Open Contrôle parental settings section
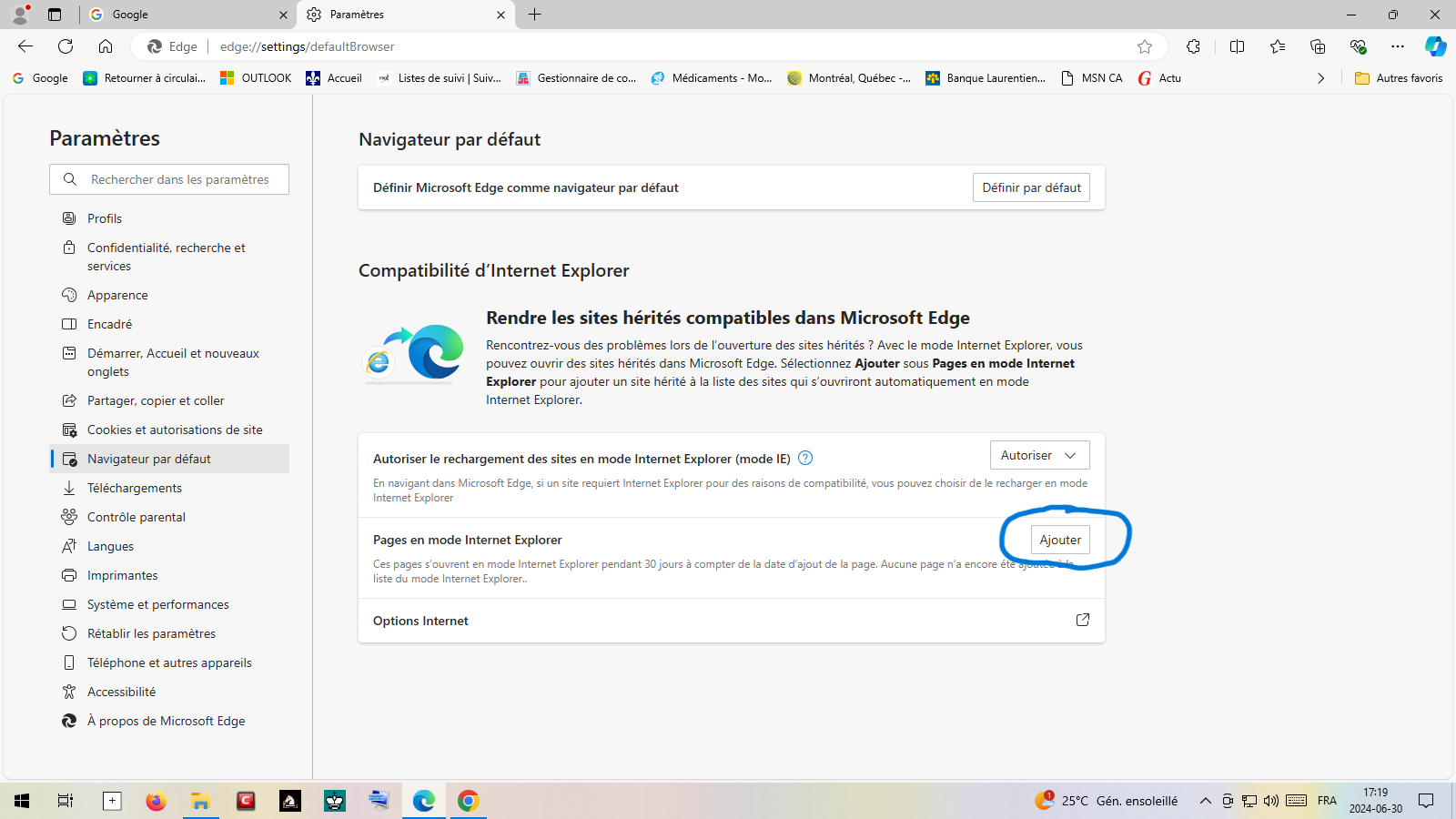1456x819 pixels. (x=169, y=517)
